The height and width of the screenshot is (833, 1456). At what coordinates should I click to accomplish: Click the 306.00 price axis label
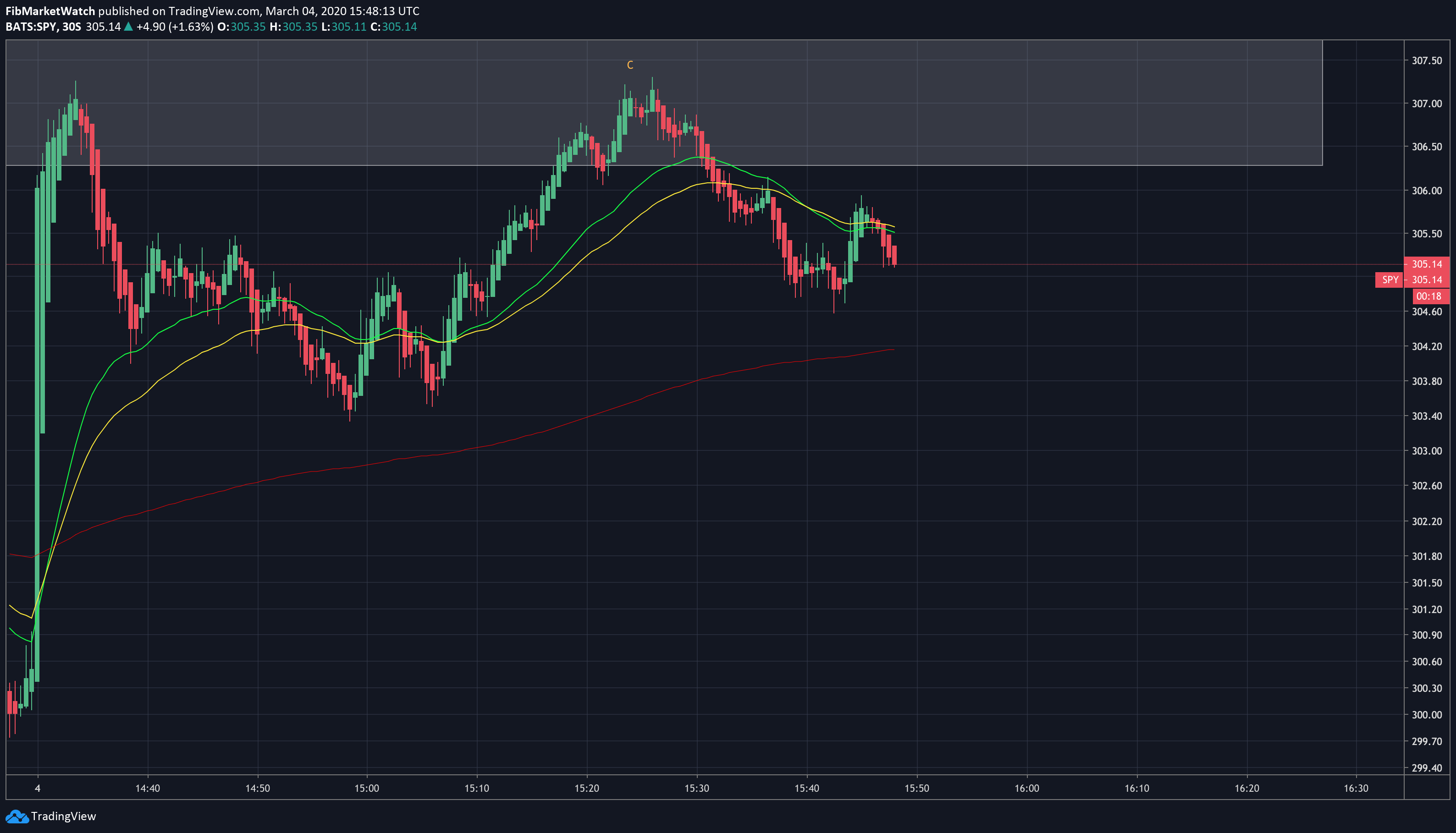click(x=1427, y=191)
